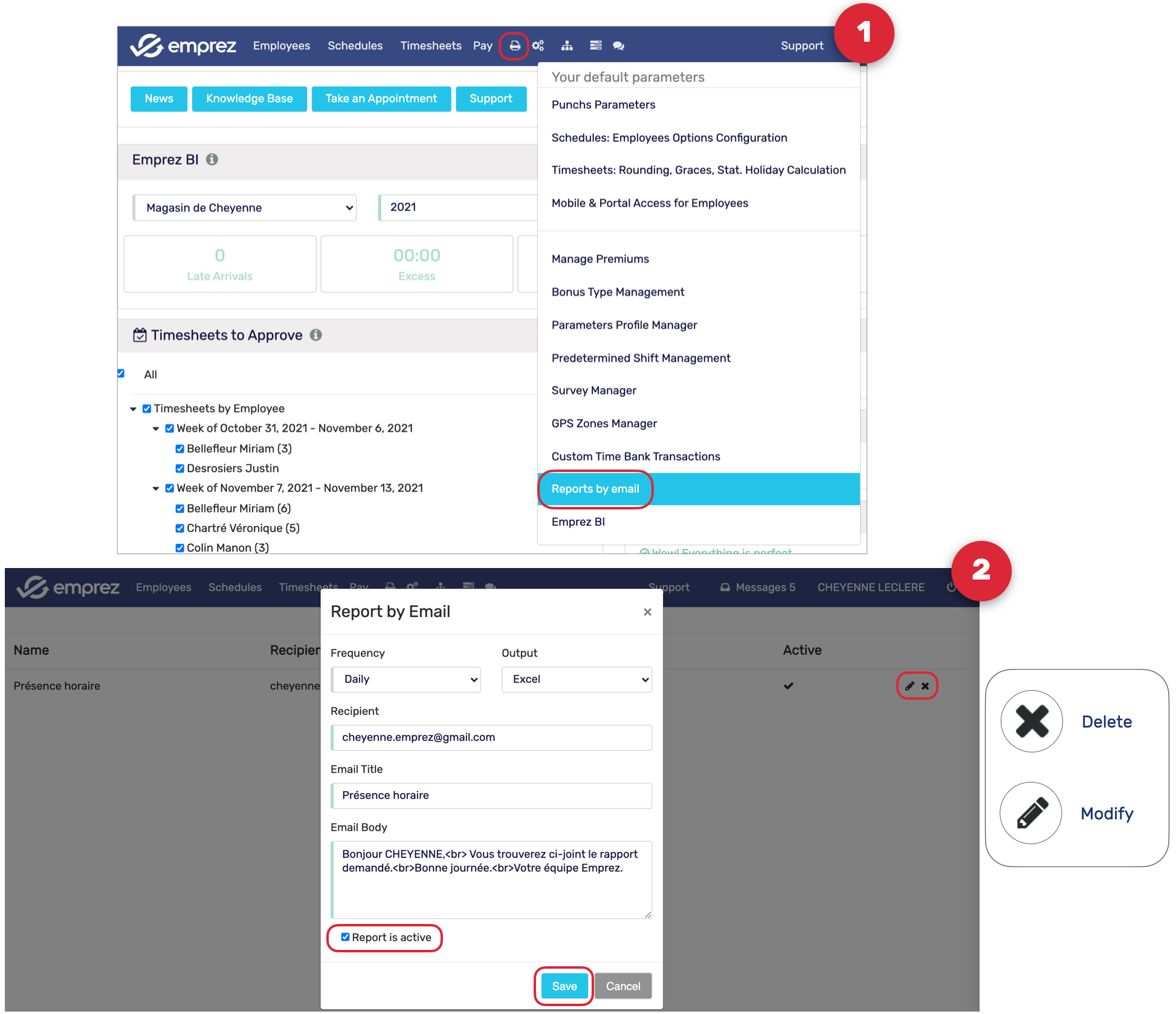1176x1014 pixels.
Task: Close the Report by Email dialog
Action: (x=647, y=612)
